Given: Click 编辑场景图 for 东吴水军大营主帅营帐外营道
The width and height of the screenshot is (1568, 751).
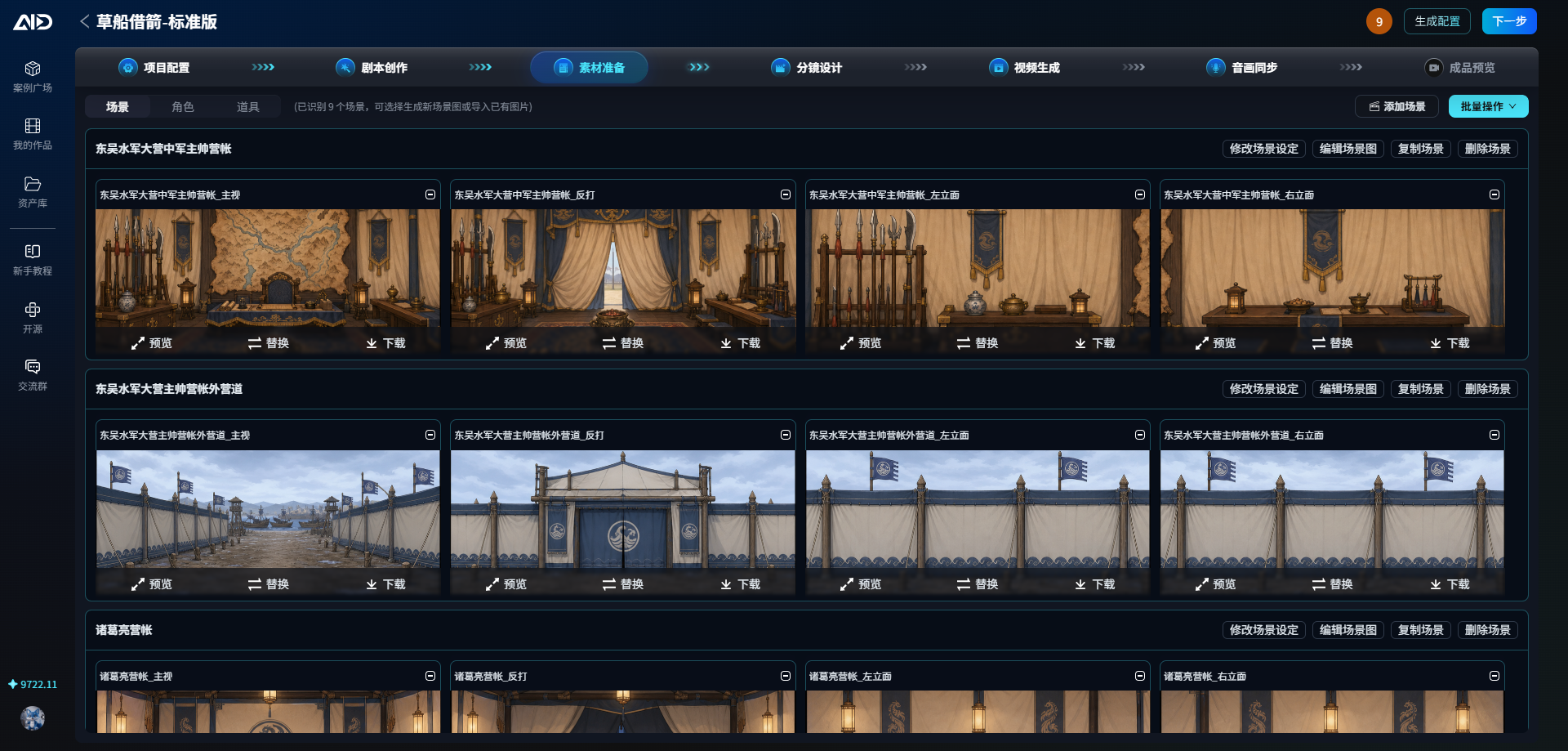Looking at the screenshot, I should (1348, 389).
